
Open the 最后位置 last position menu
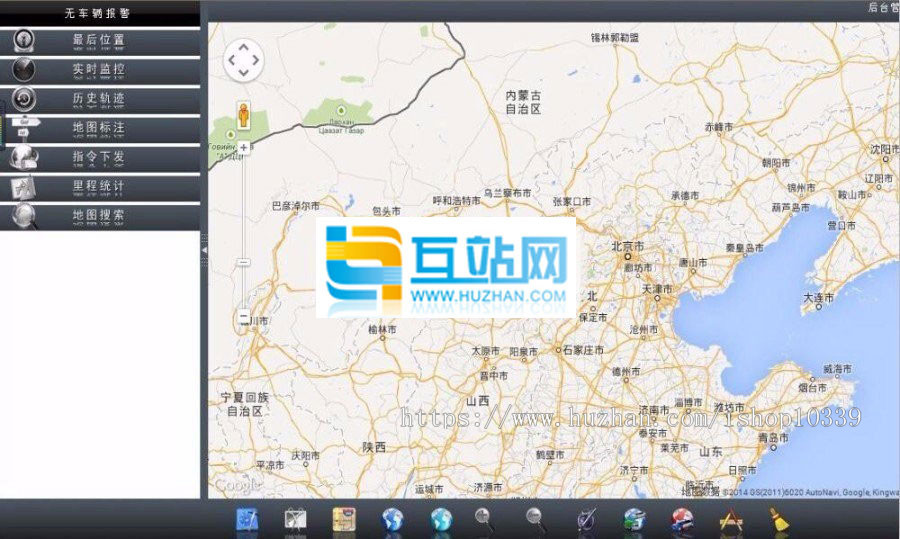(x=100, y=41)
